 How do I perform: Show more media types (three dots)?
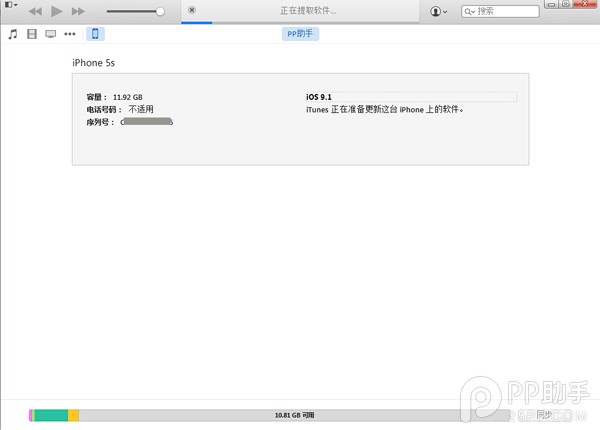click(69, 34)
